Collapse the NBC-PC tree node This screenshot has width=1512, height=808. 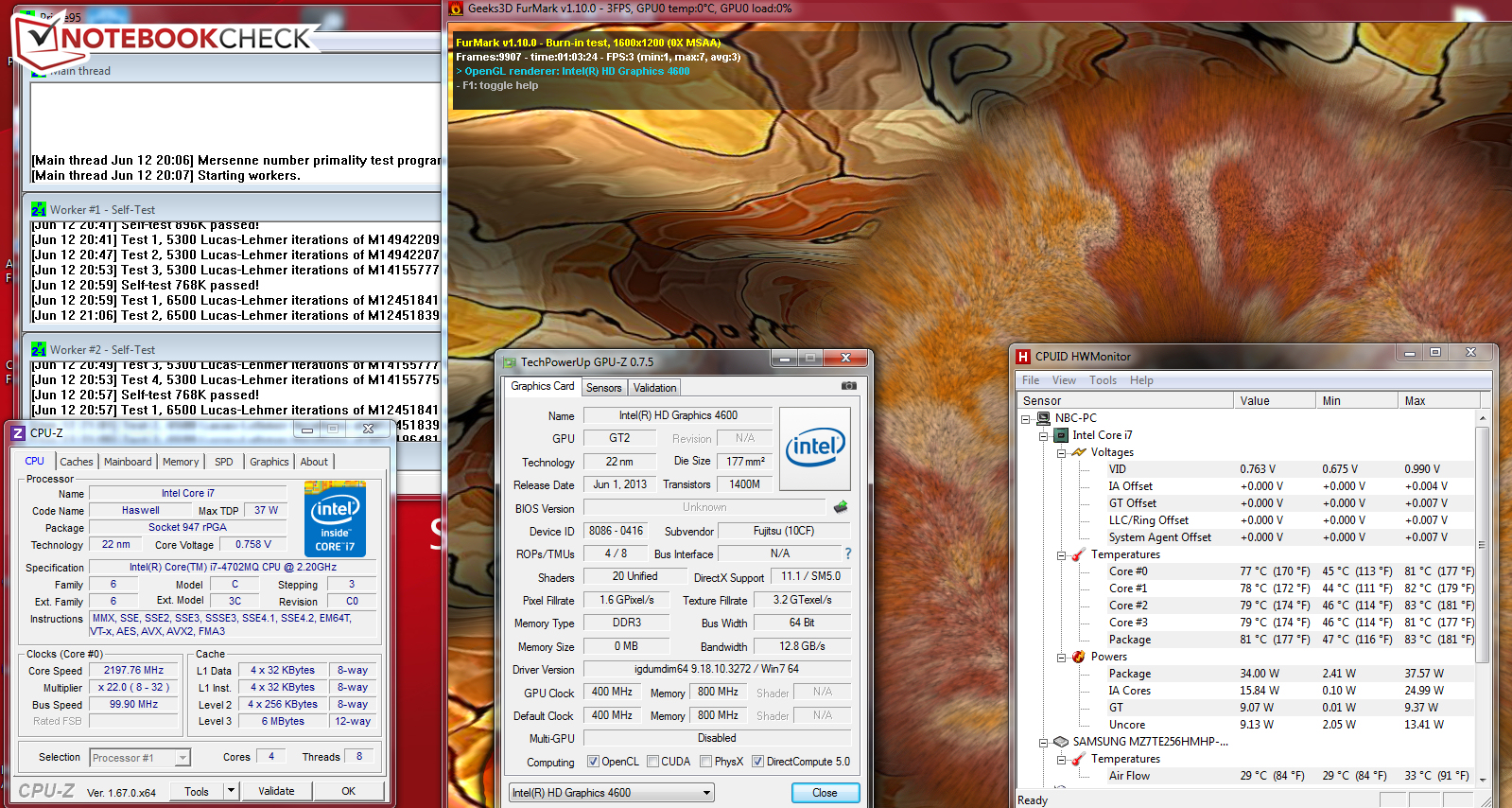click(x=1026, y=418)
